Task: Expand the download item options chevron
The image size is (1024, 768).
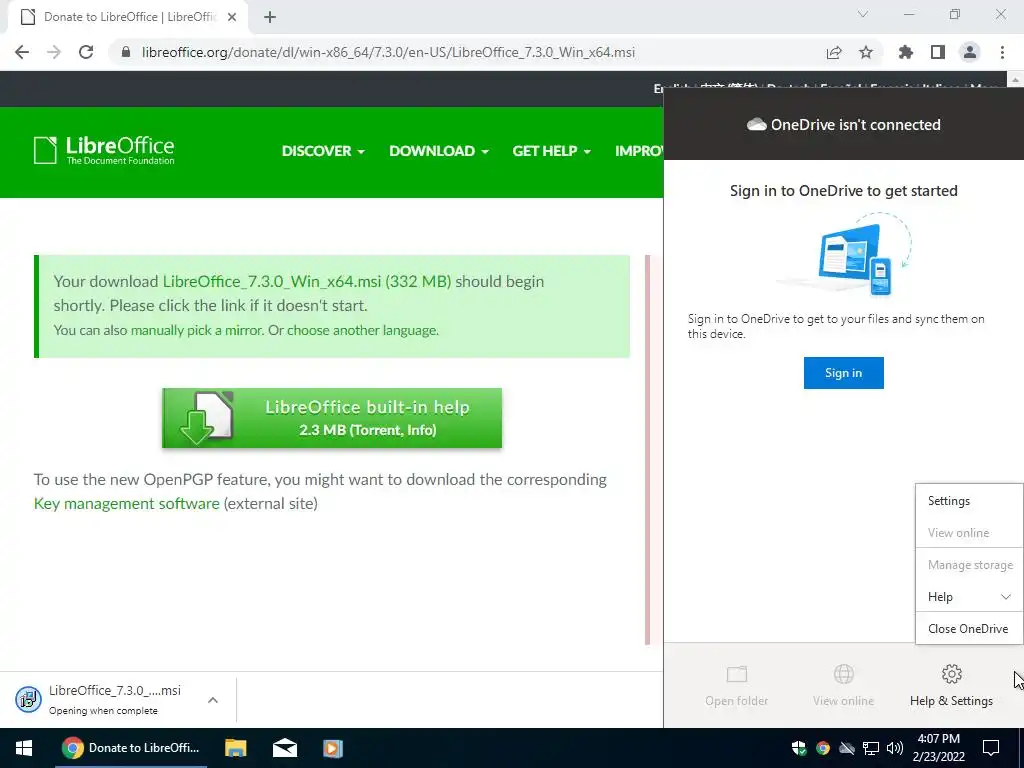Action: pos(213,700)
